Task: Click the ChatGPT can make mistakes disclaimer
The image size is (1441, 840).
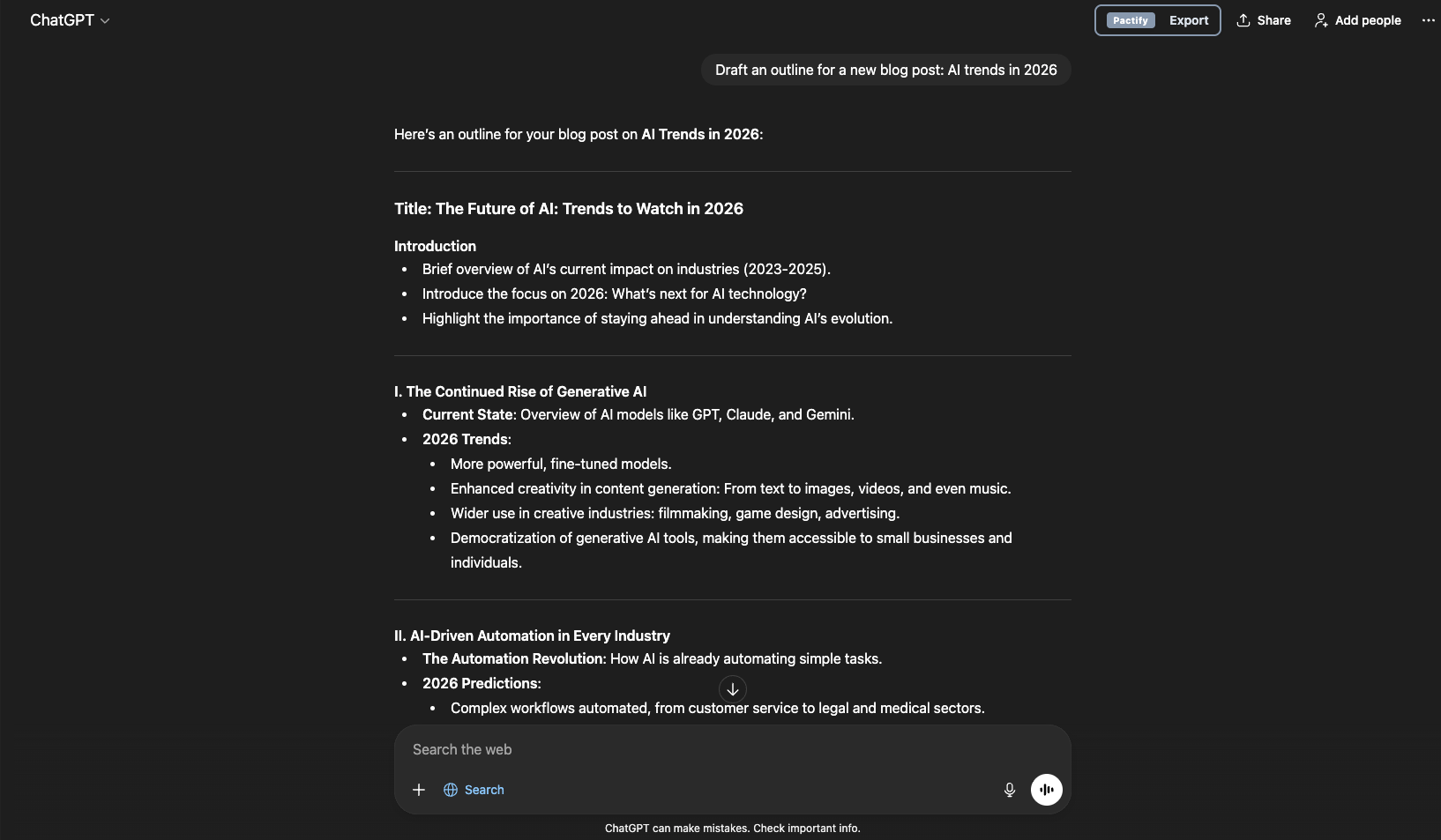Action: pyautogui.click(x=732, y=828)
